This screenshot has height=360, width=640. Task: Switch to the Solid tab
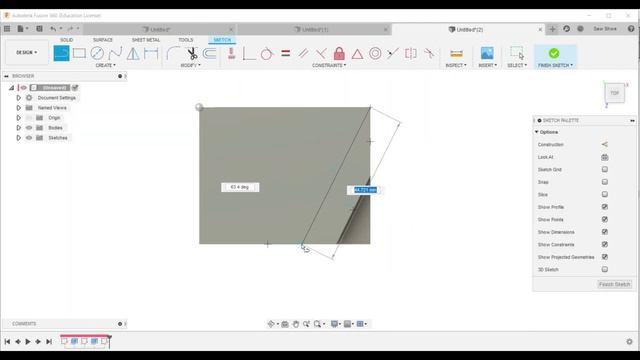[67, 40]
